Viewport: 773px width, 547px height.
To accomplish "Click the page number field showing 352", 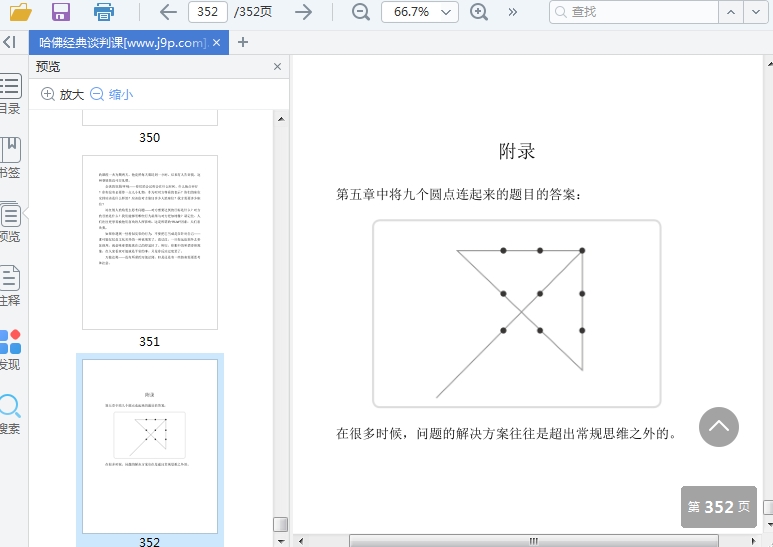I will point(208,12).
